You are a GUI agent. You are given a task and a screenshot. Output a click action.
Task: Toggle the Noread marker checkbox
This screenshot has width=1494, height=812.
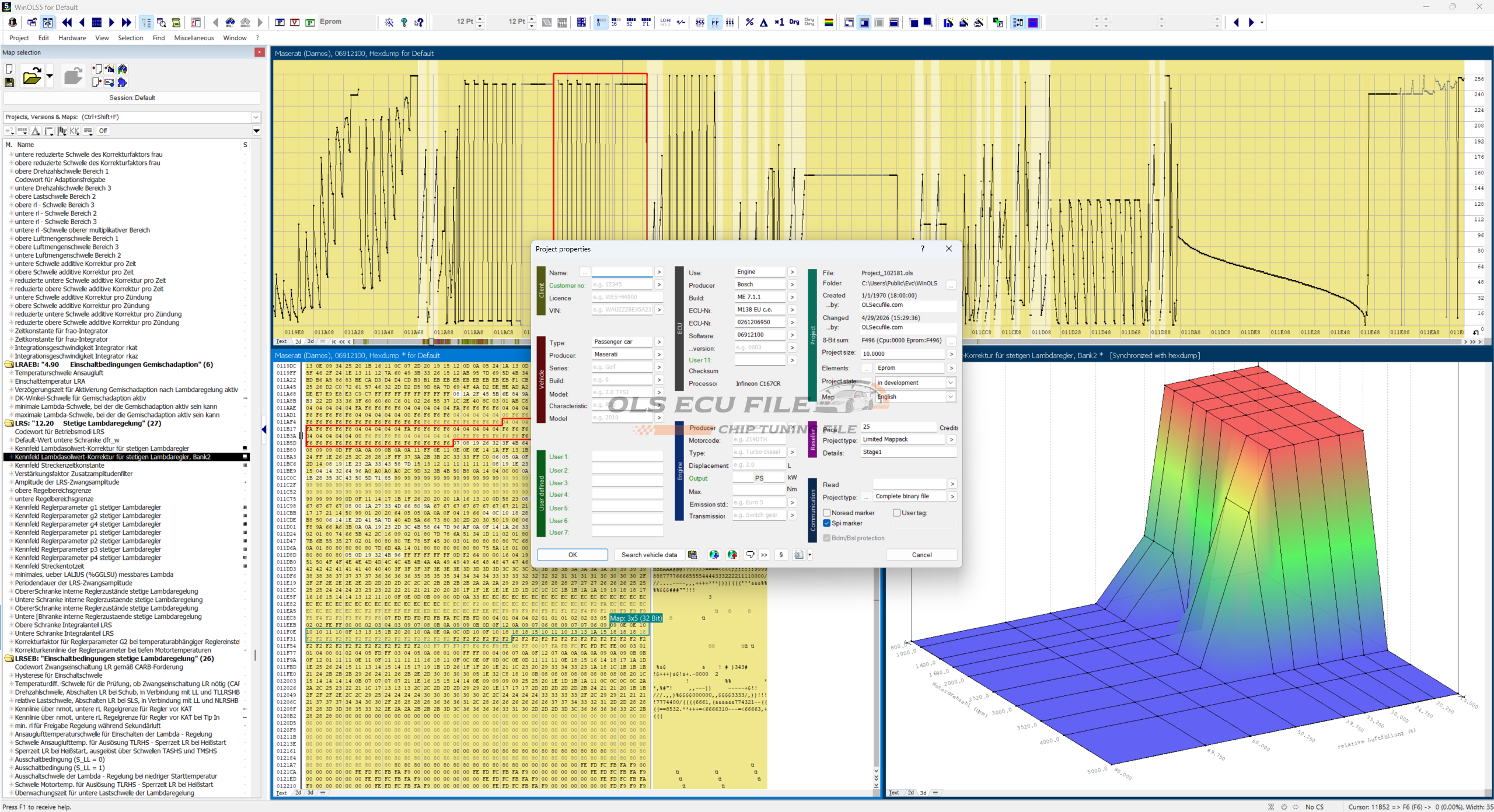(826, 513)
